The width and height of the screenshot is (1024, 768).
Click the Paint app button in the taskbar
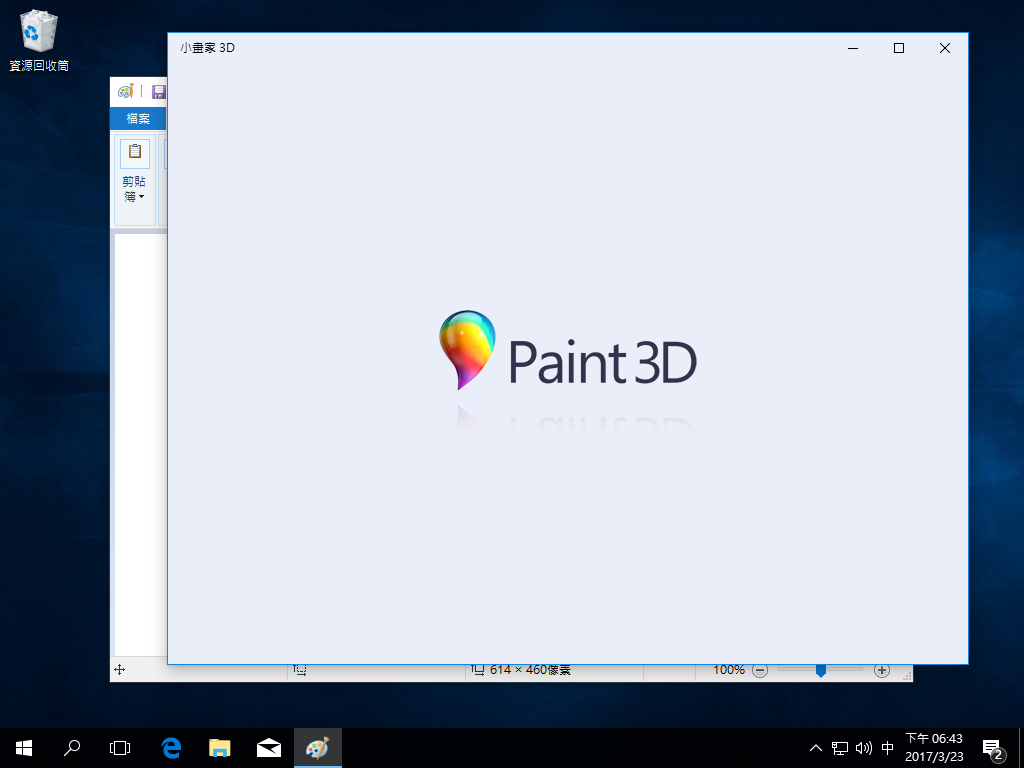coord(317,747)
